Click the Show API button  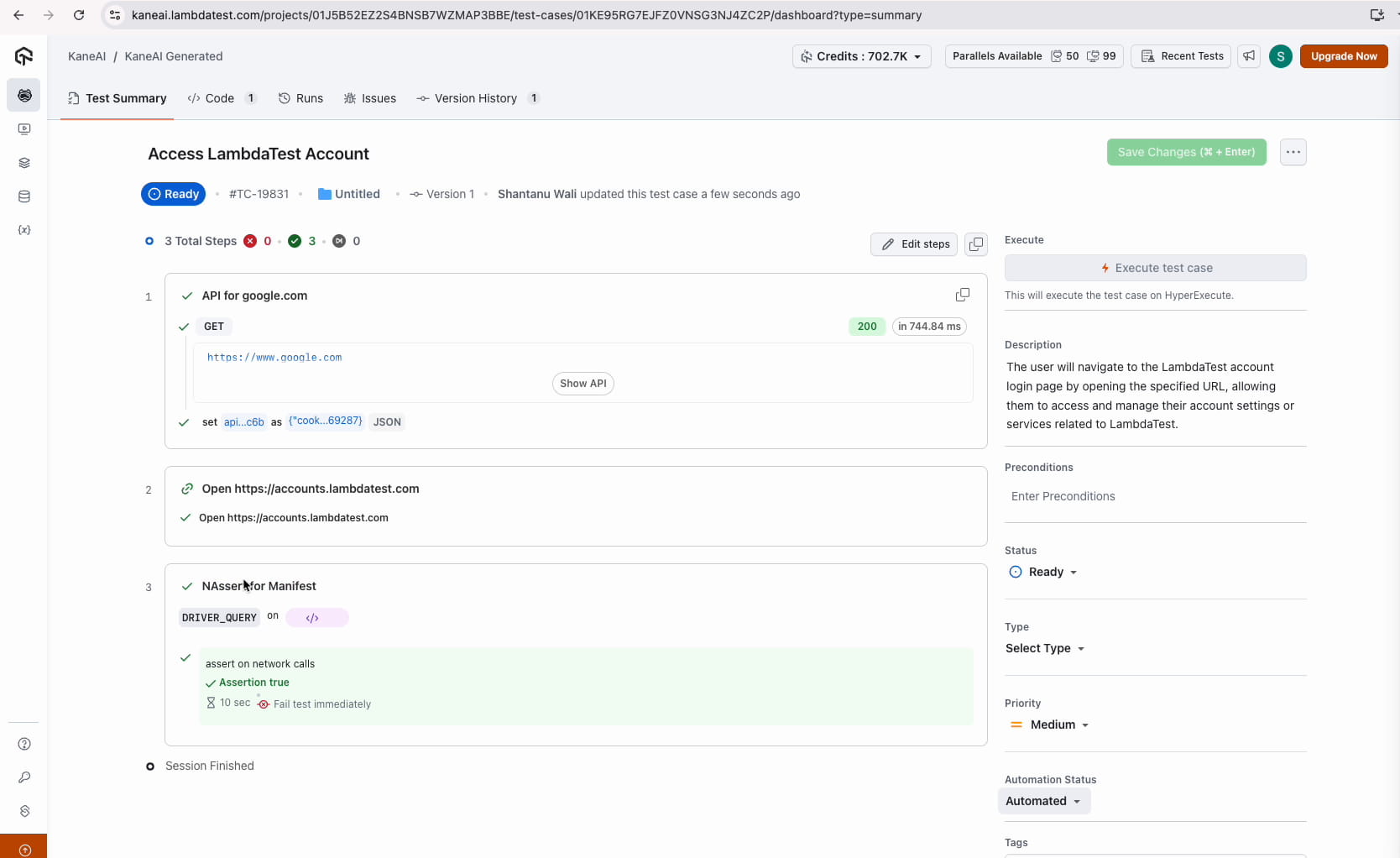click(x=582, y=384)
